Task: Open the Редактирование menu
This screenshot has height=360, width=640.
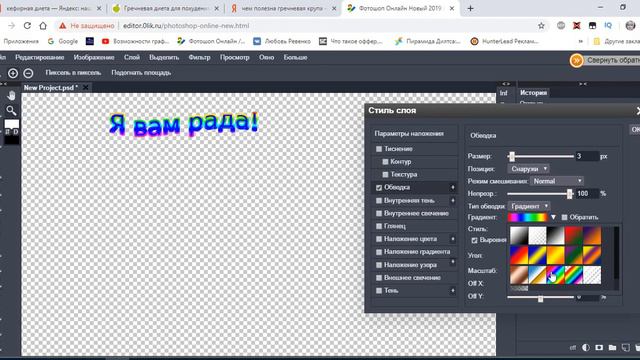Action: click(40, 58)
